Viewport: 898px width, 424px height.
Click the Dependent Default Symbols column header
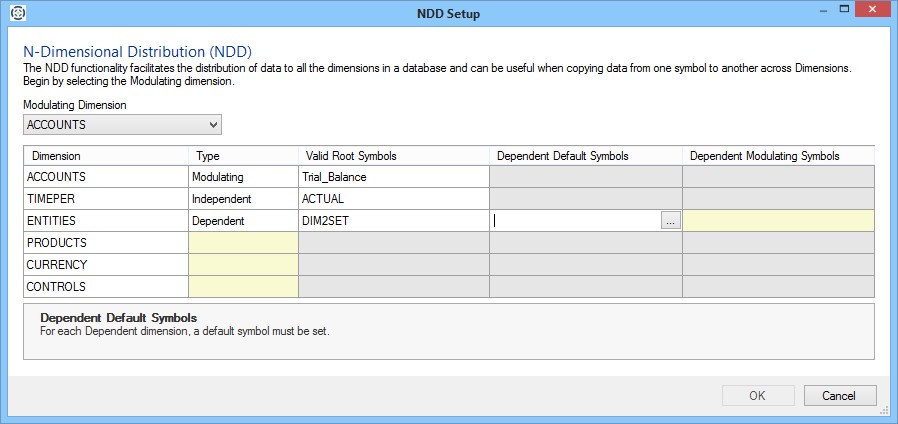click(x=585, y=156)
